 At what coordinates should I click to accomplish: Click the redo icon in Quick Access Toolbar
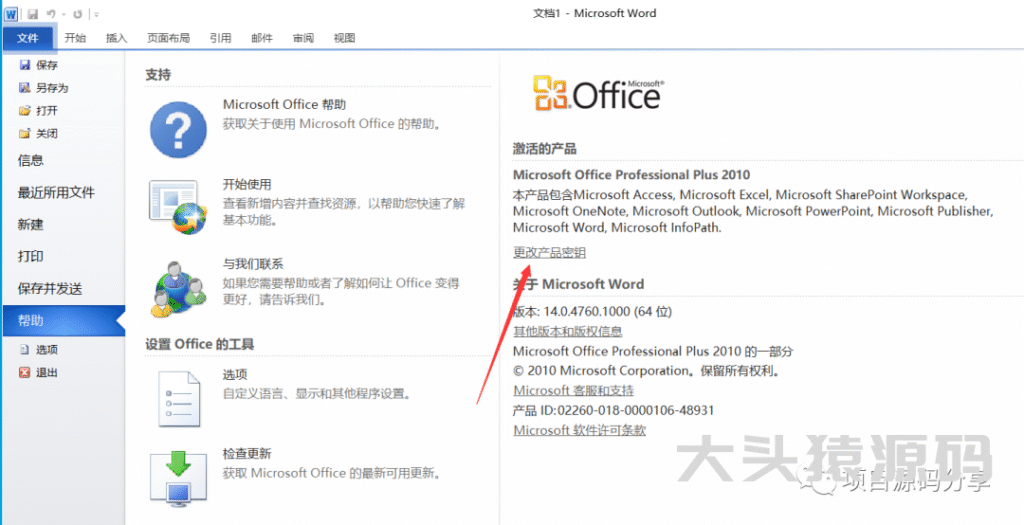click(78, 13)
